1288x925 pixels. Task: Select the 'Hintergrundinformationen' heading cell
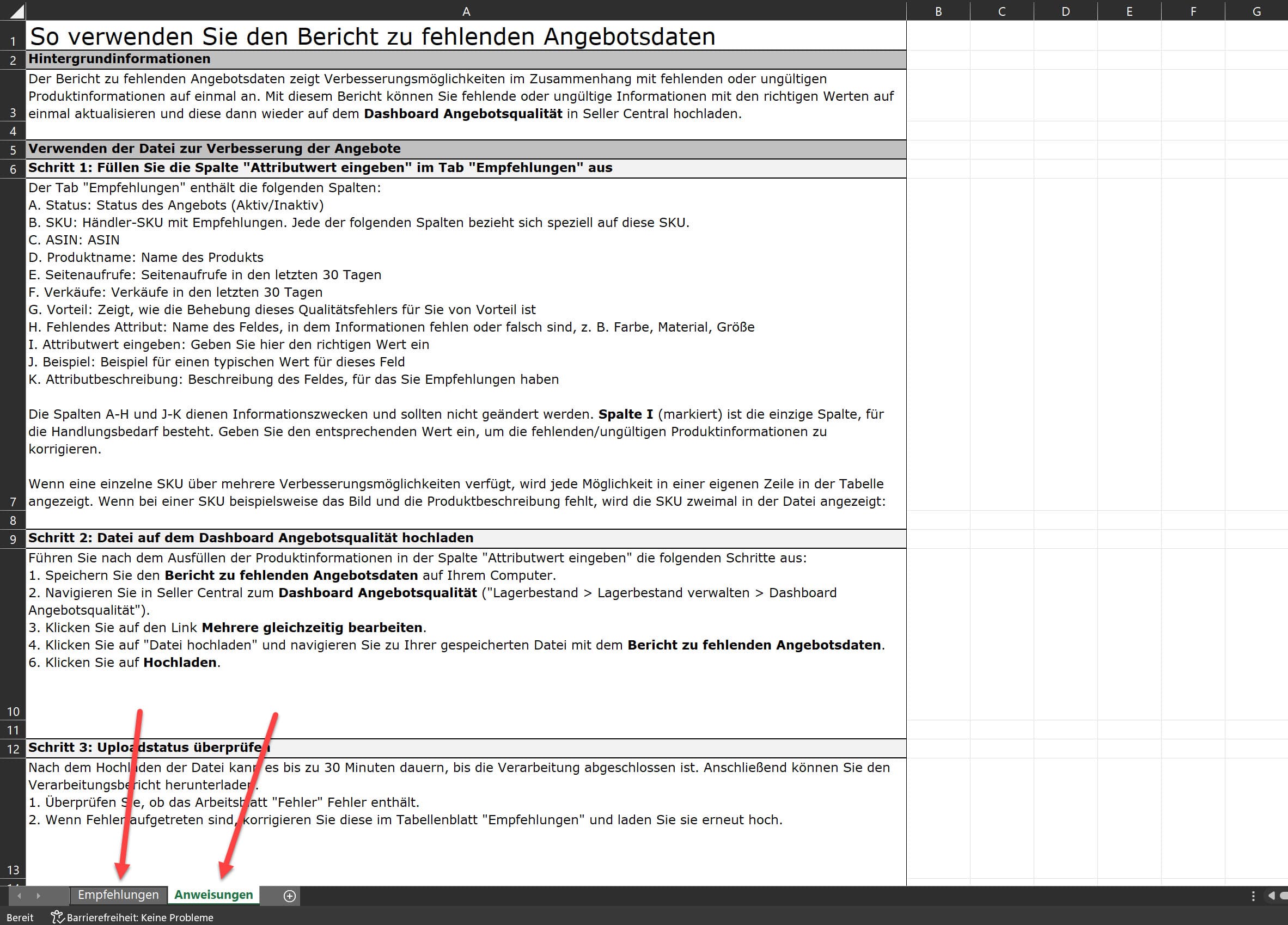pos(466,60)
